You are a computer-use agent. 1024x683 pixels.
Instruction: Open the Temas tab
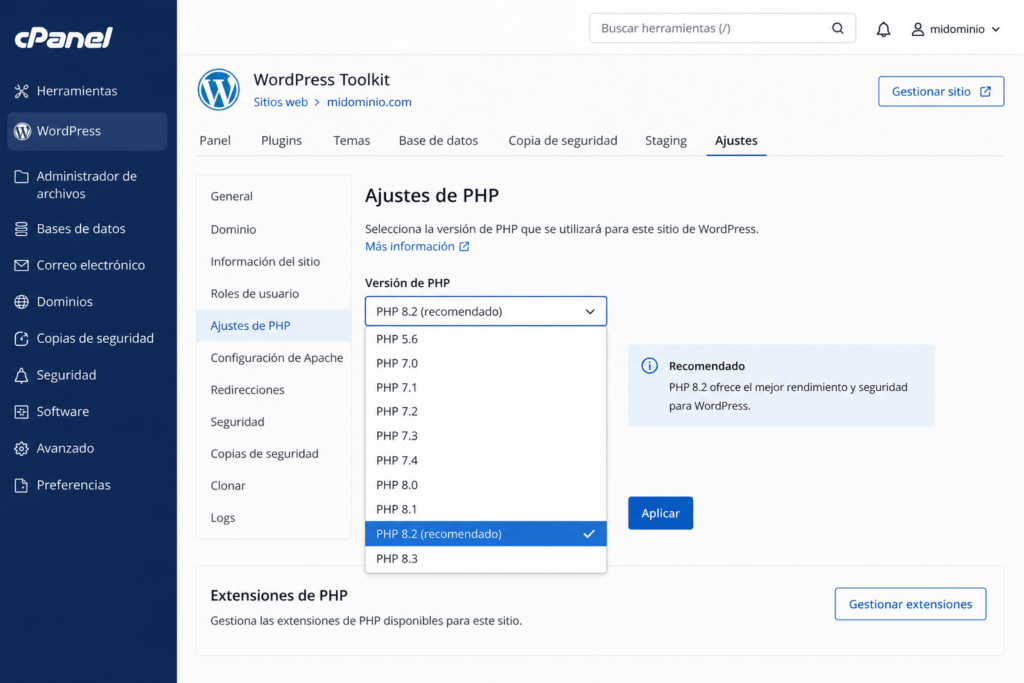click(x=351, y=140)
